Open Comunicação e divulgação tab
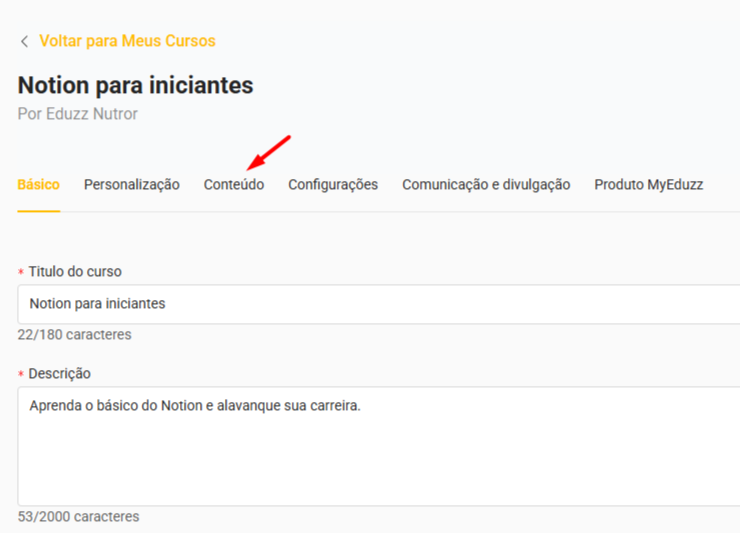740x533 pixels. 486,185
